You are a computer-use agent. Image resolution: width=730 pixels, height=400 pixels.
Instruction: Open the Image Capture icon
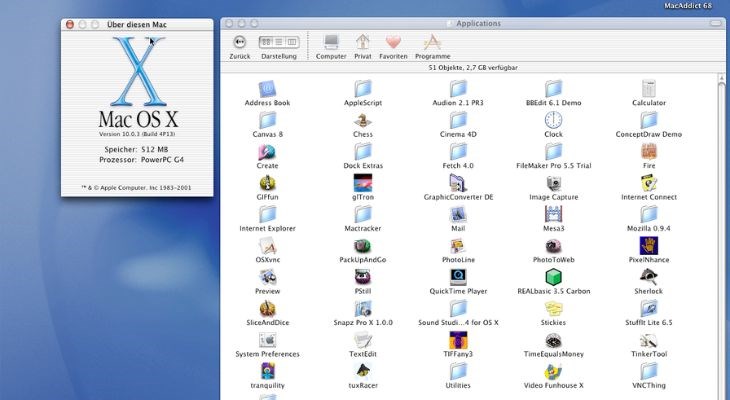554,183
